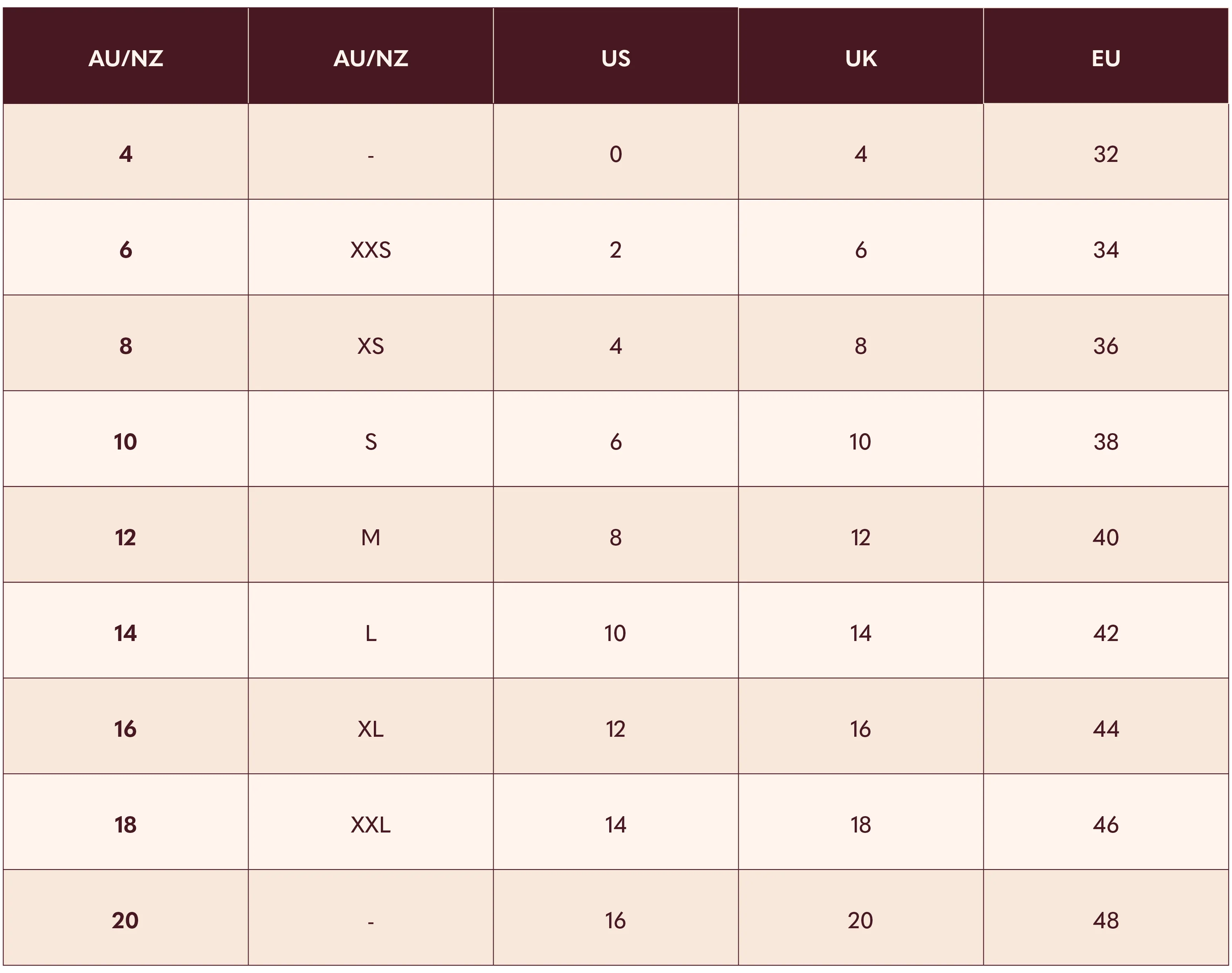This screenshot has height=973, width=1232.
Task: Click the EU size 46 cell
Action: click(x=1106, y=824)
